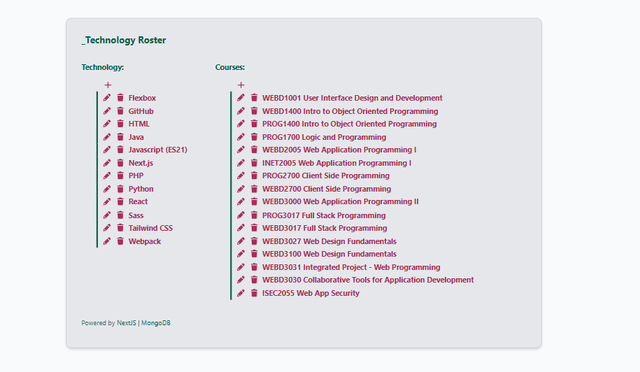Delete WEBD2700 course trash icon

click(254, 189)
